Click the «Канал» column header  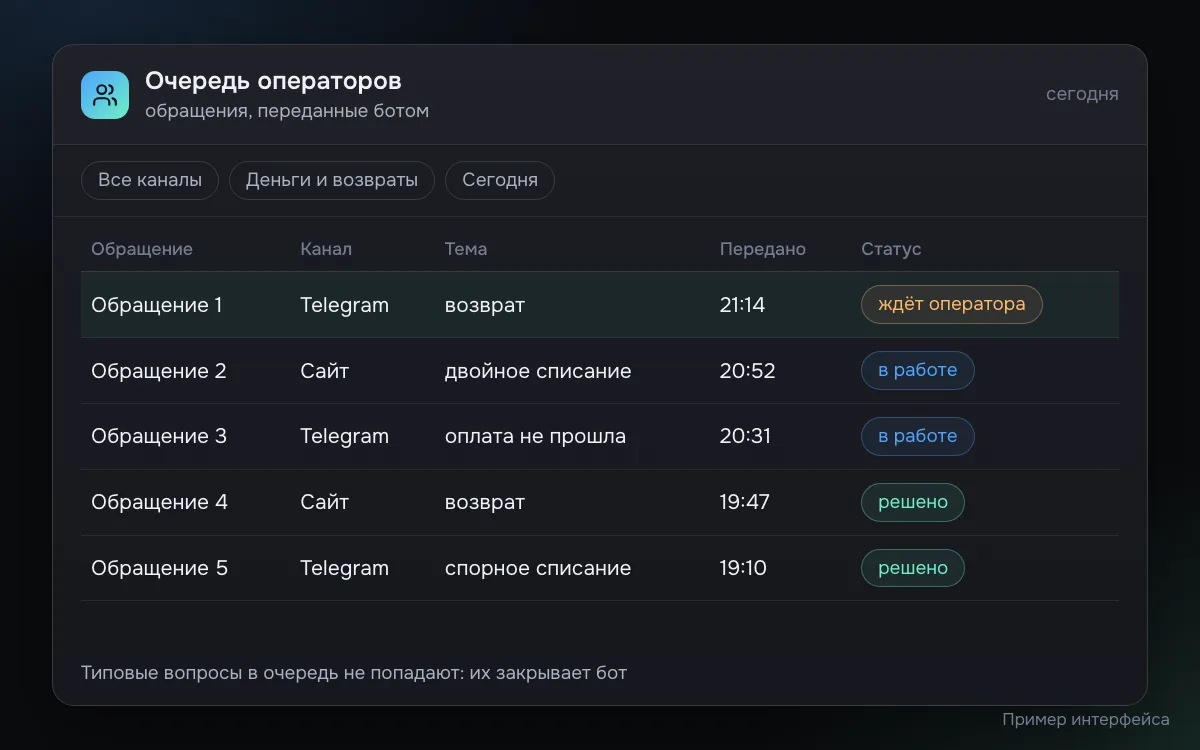326,249
